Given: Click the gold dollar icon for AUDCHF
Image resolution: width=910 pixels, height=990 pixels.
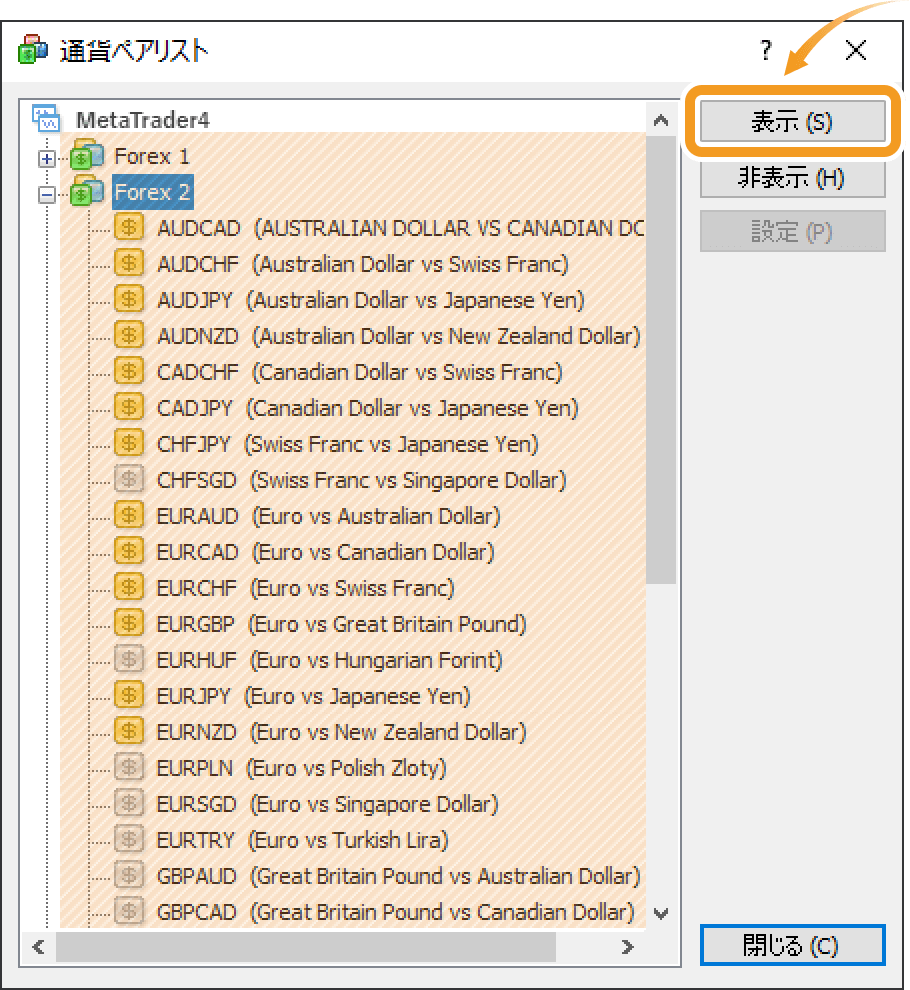Looking at the screenshot, I should pyautogui.click(x=129, y=263).
